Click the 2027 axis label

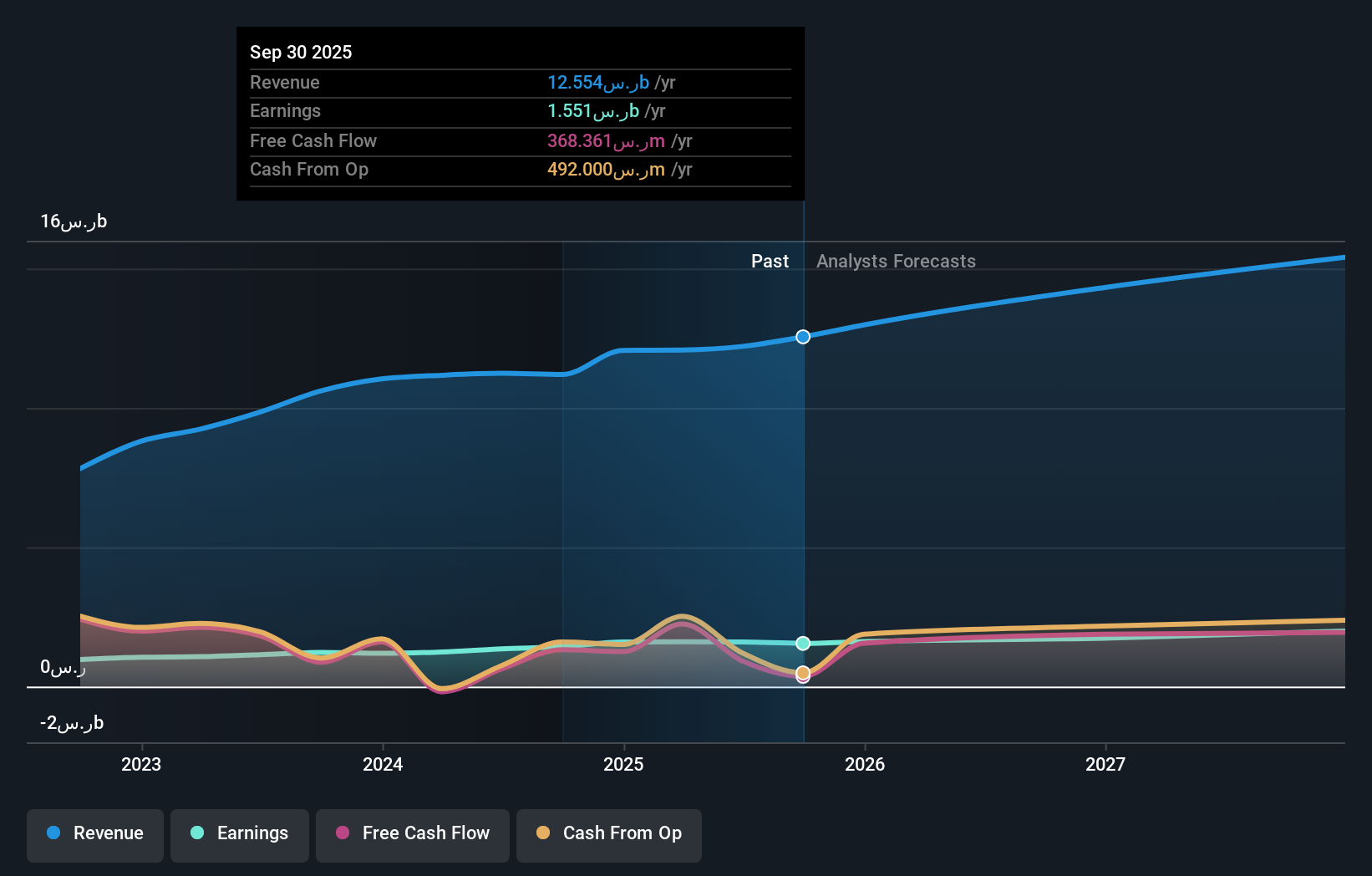[x=1106, y=763]
